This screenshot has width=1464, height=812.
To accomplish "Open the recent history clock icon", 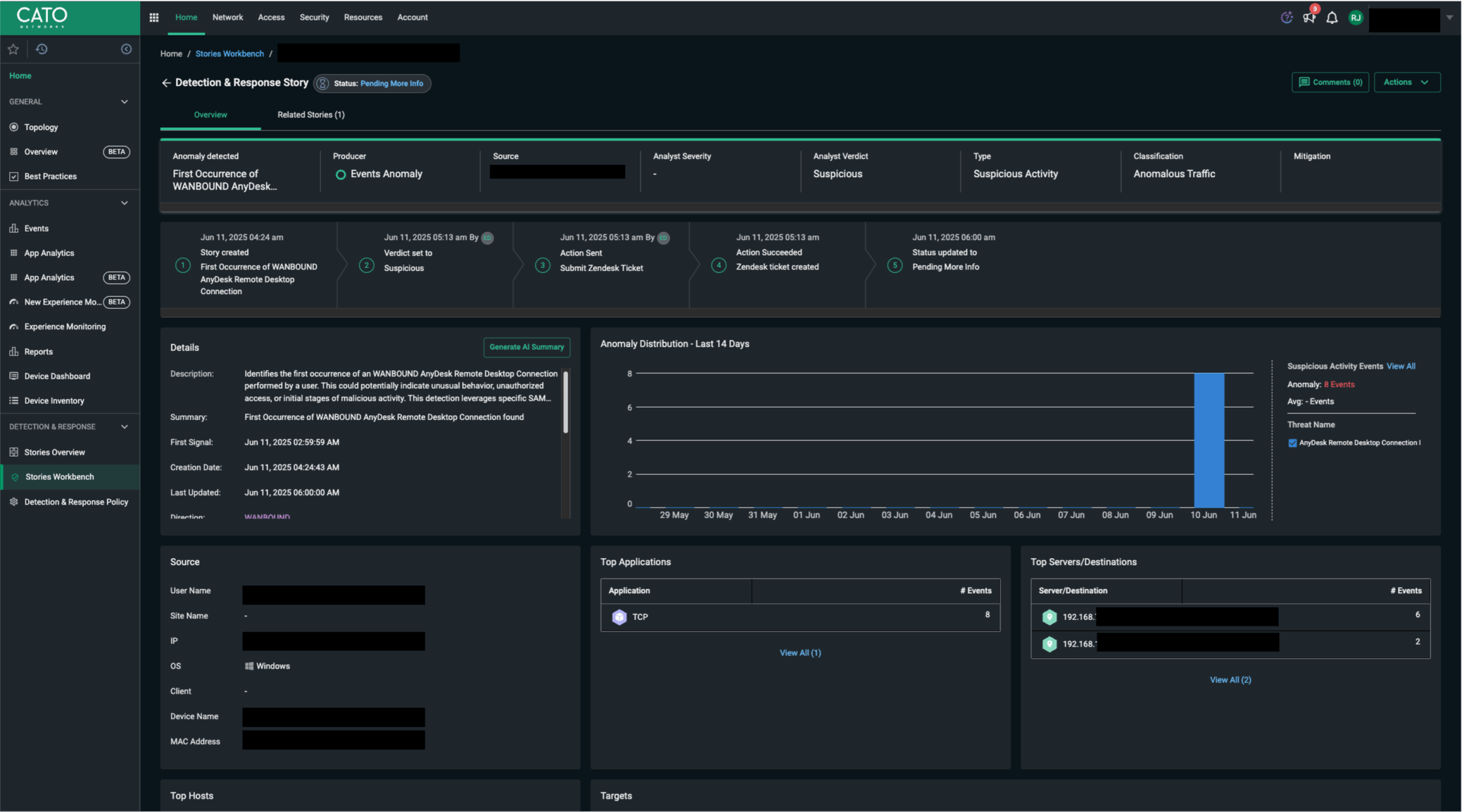I will pyautogui.click(x=42, y=49).
